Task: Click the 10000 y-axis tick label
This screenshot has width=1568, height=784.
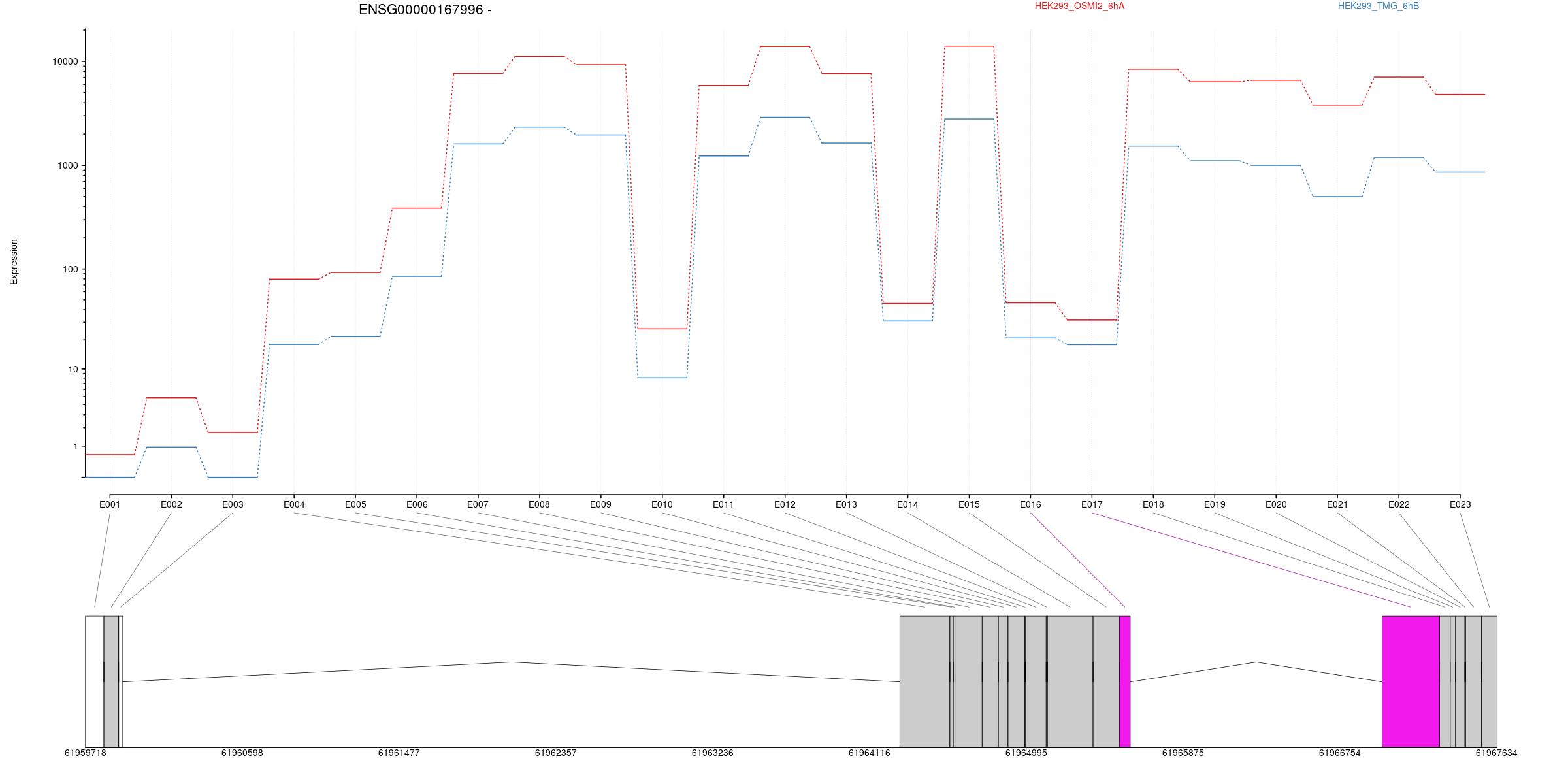Action: tap(65, 61)
